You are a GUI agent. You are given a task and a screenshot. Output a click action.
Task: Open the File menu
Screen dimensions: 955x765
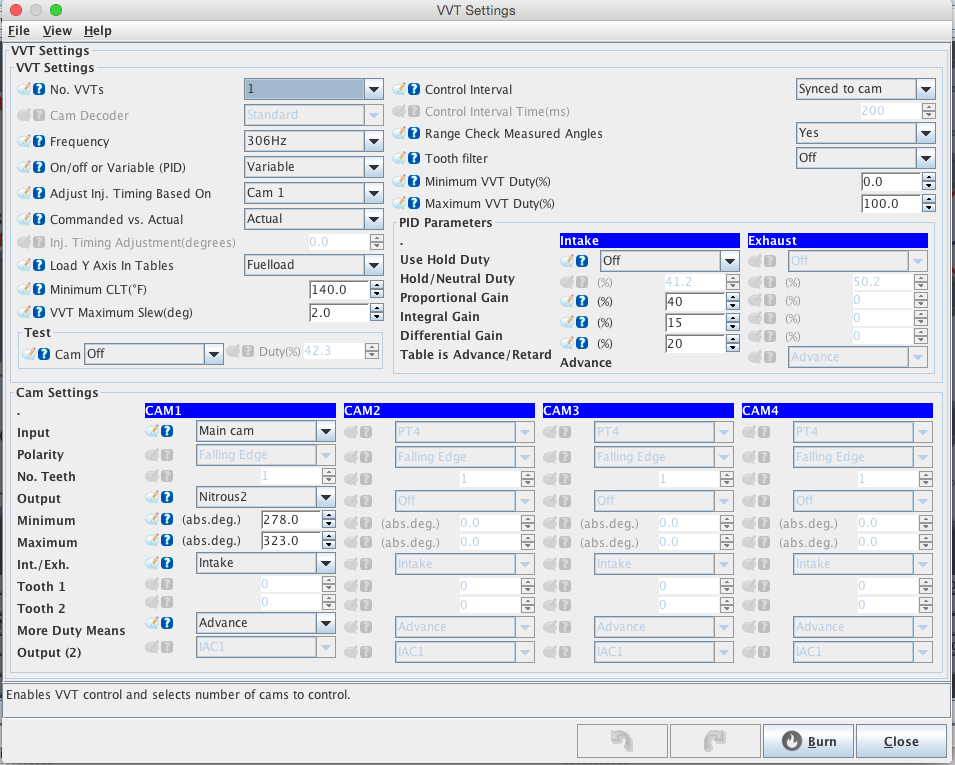pyautogui.click(x=19, y=31)
